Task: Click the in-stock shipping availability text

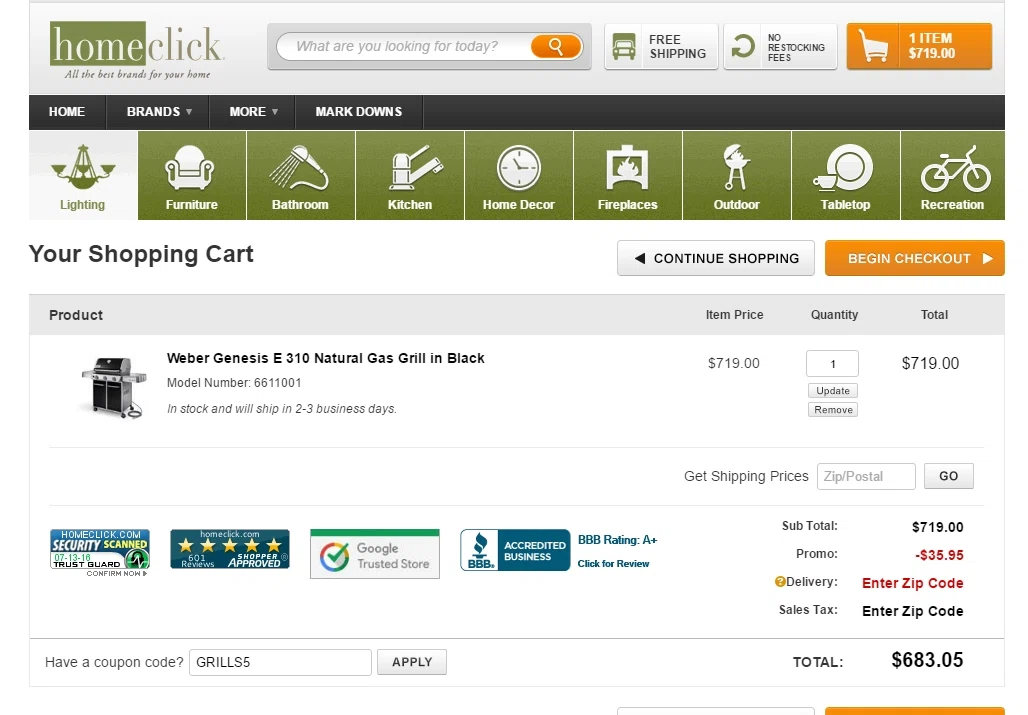Action: pos(282,409)
